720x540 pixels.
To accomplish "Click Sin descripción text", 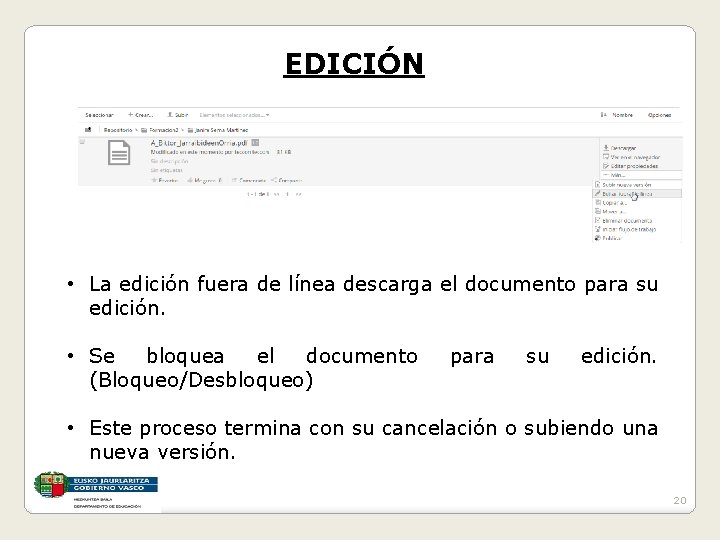I will [x=169, y=161].
